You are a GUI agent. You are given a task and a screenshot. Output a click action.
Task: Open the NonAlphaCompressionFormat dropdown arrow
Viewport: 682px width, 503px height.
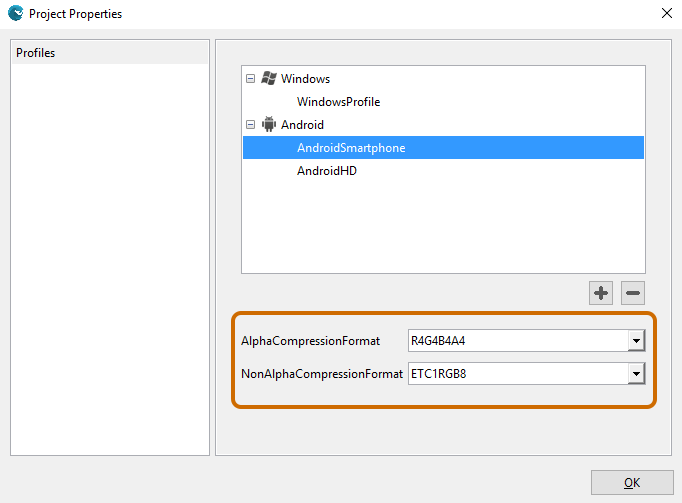636,374
